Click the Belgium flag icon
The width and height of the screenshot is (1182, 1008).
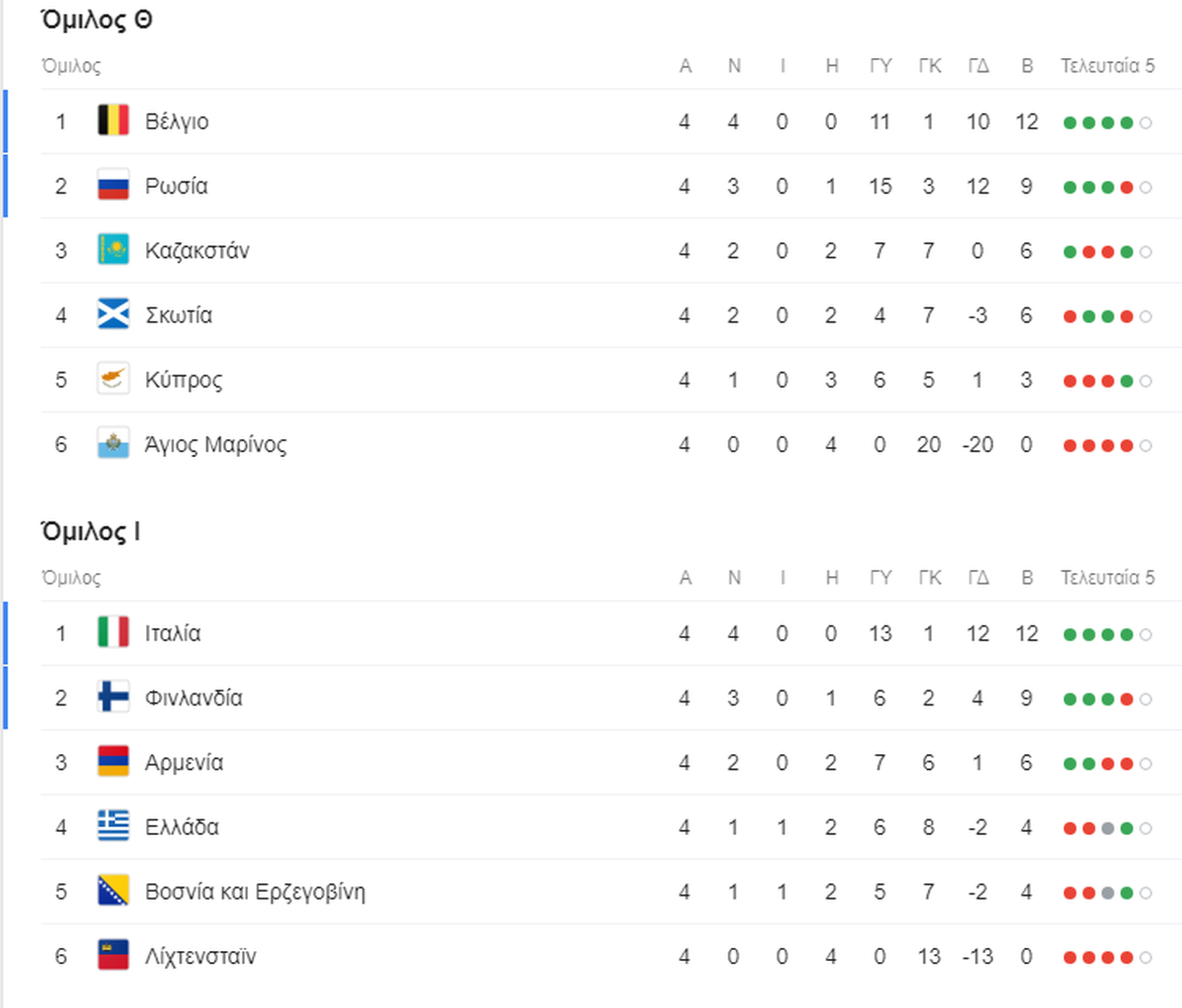(x=113, y=120)
